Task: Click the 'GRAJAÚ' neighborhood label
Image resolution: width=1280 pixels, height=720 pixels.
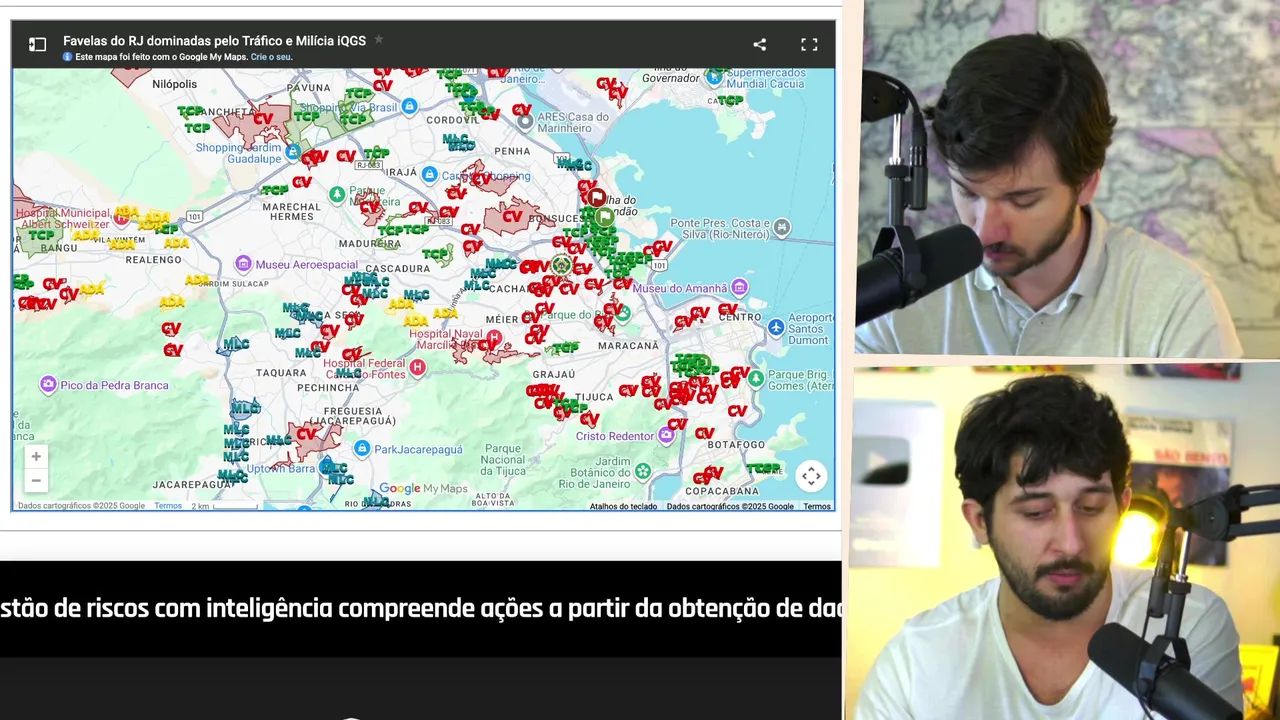Action: pos(554,375)
